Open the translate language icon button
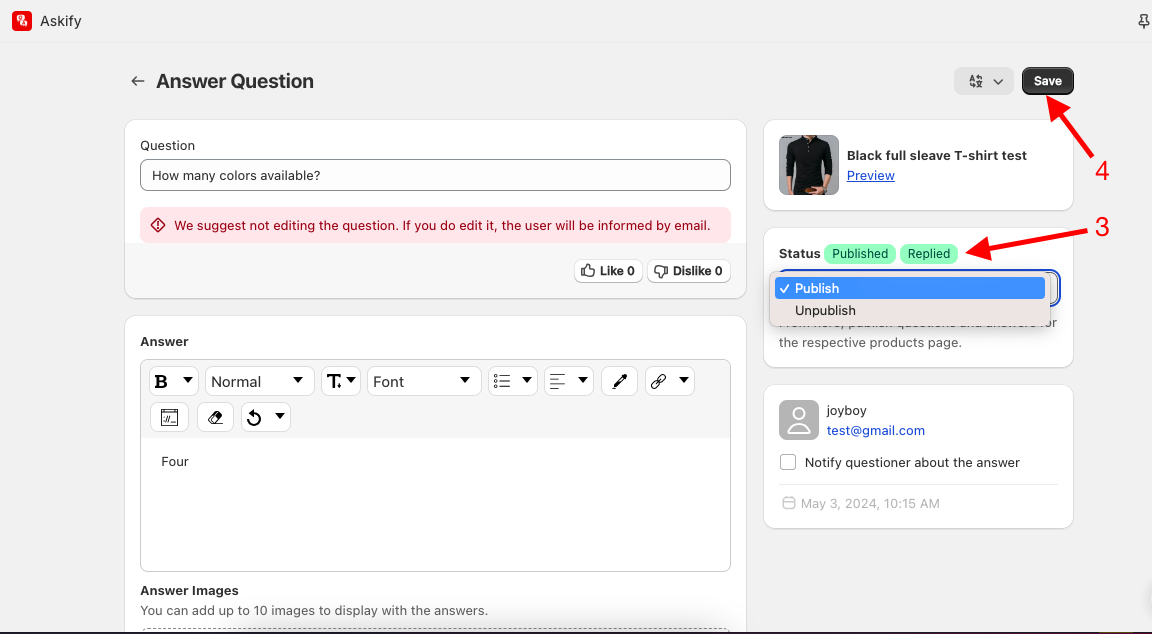The image size is (1152, 634). 976,82
